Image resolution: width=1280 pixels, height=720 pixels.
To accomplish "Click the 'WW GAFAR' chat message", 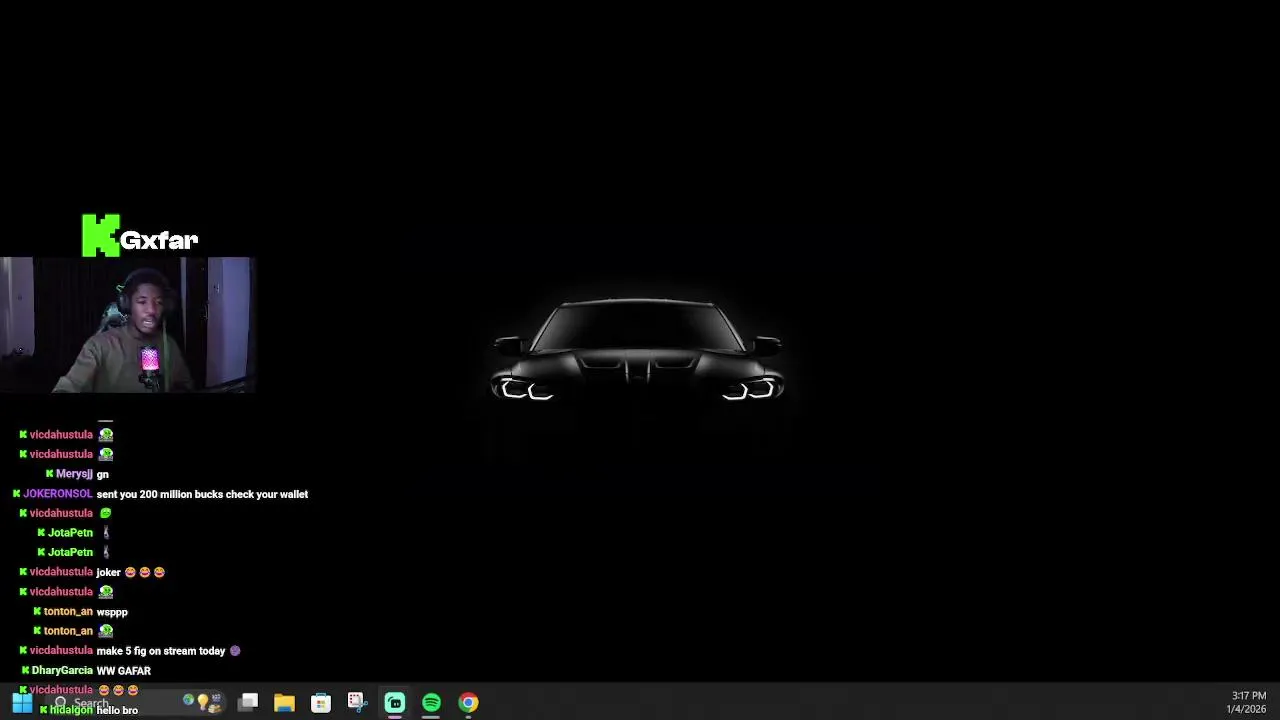I will pyautogui.click(x=123, y=671).
